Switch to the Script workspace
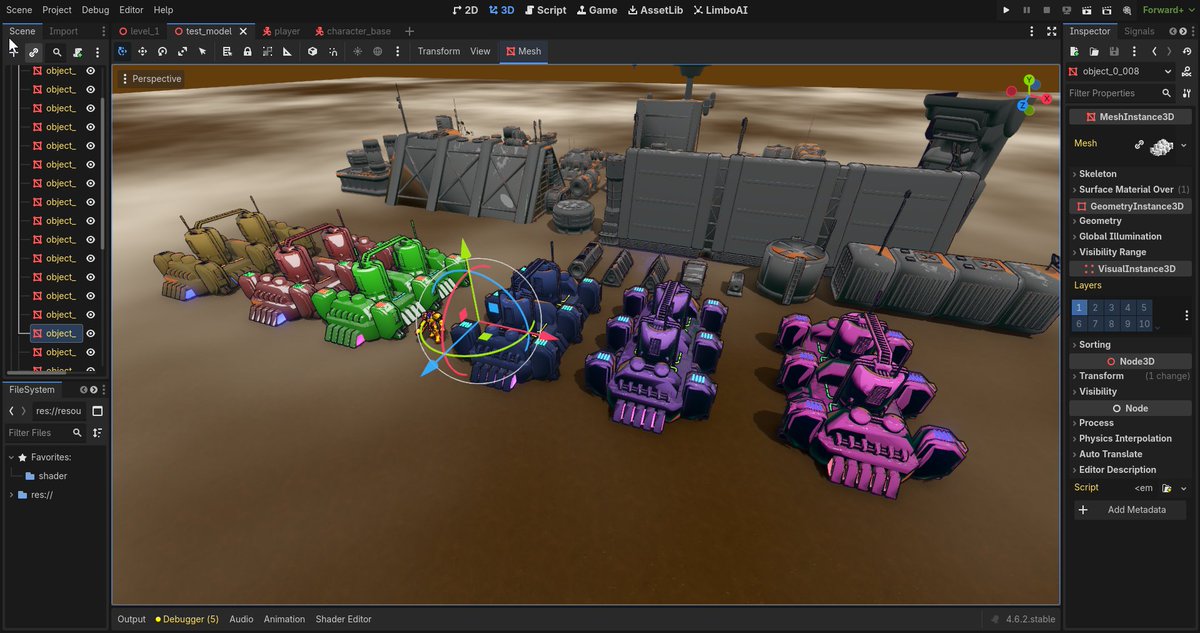1200x633 pixels. point(545,10)
